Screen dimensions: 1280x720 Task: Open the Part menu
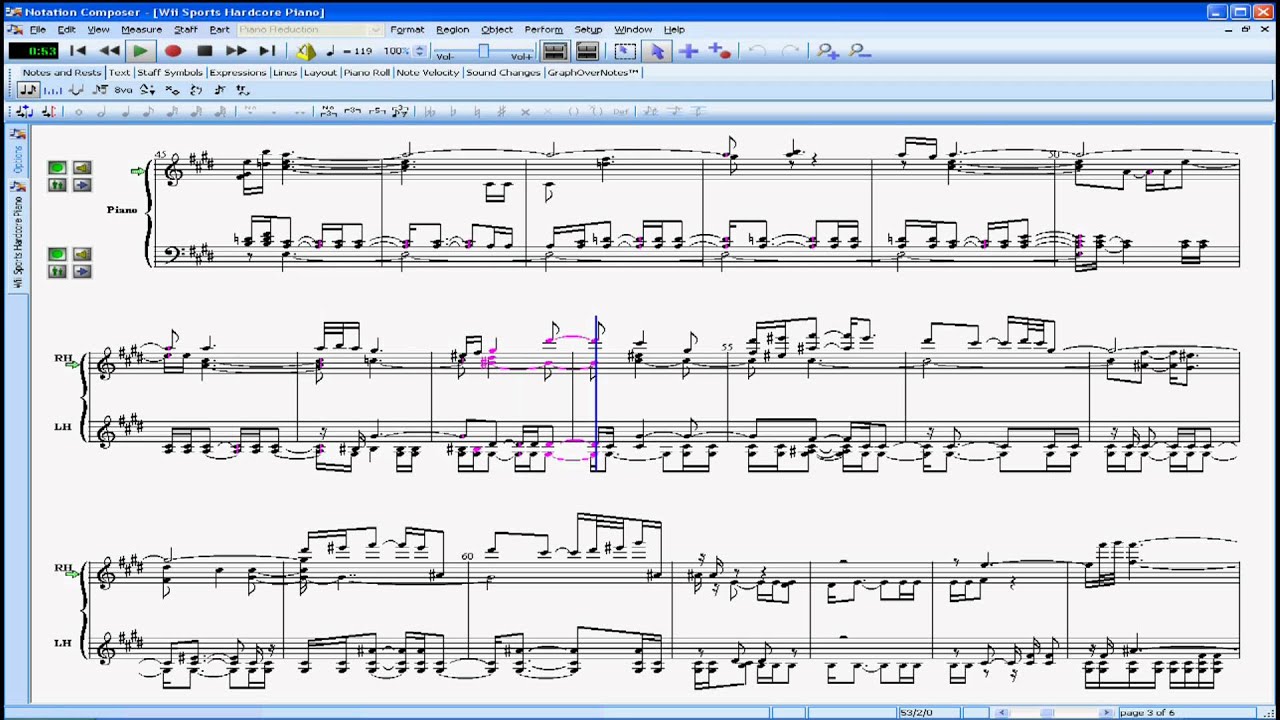(219, 30)
